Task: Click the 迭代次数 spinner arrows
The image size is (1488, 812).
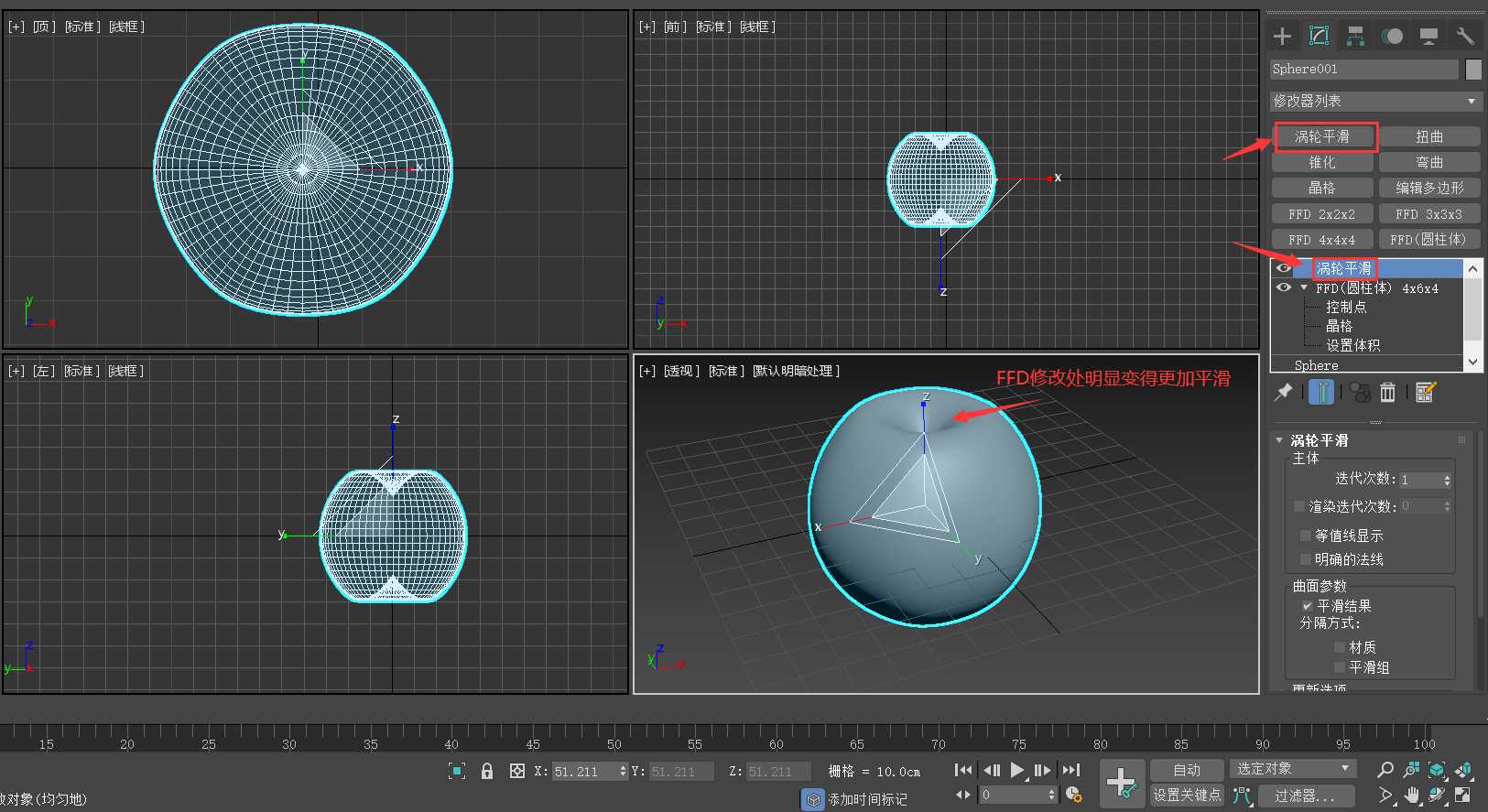Action: tap(1447, 480)
